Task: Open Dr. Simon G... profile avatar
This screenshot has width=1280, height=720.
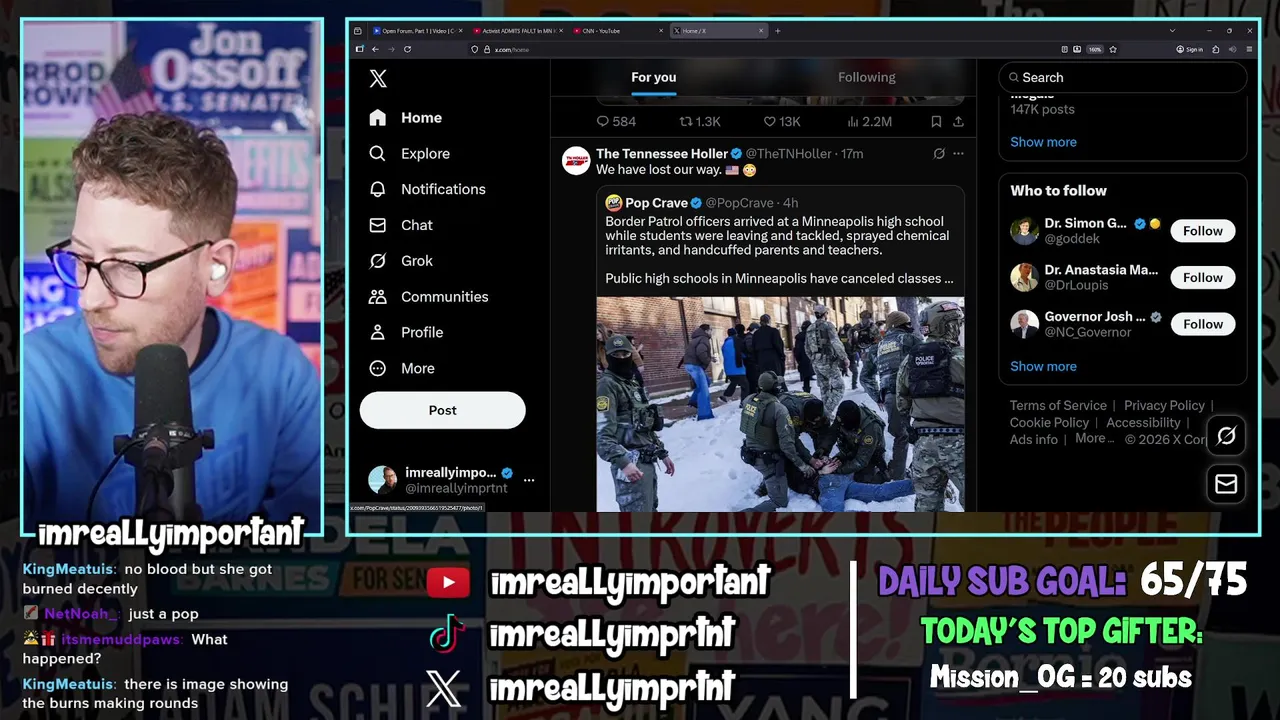Action: [1024, 231]
